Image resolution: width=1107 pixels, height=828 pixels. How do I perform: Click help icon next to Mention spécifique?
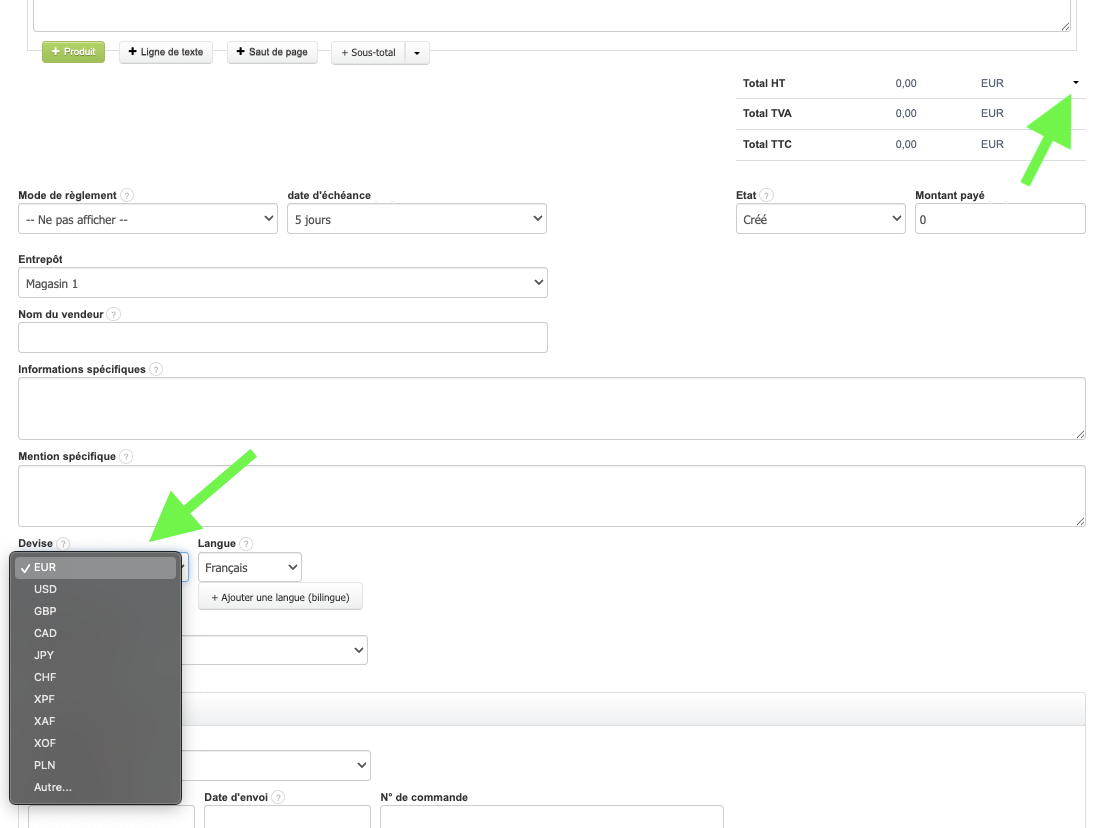(126, 457)
